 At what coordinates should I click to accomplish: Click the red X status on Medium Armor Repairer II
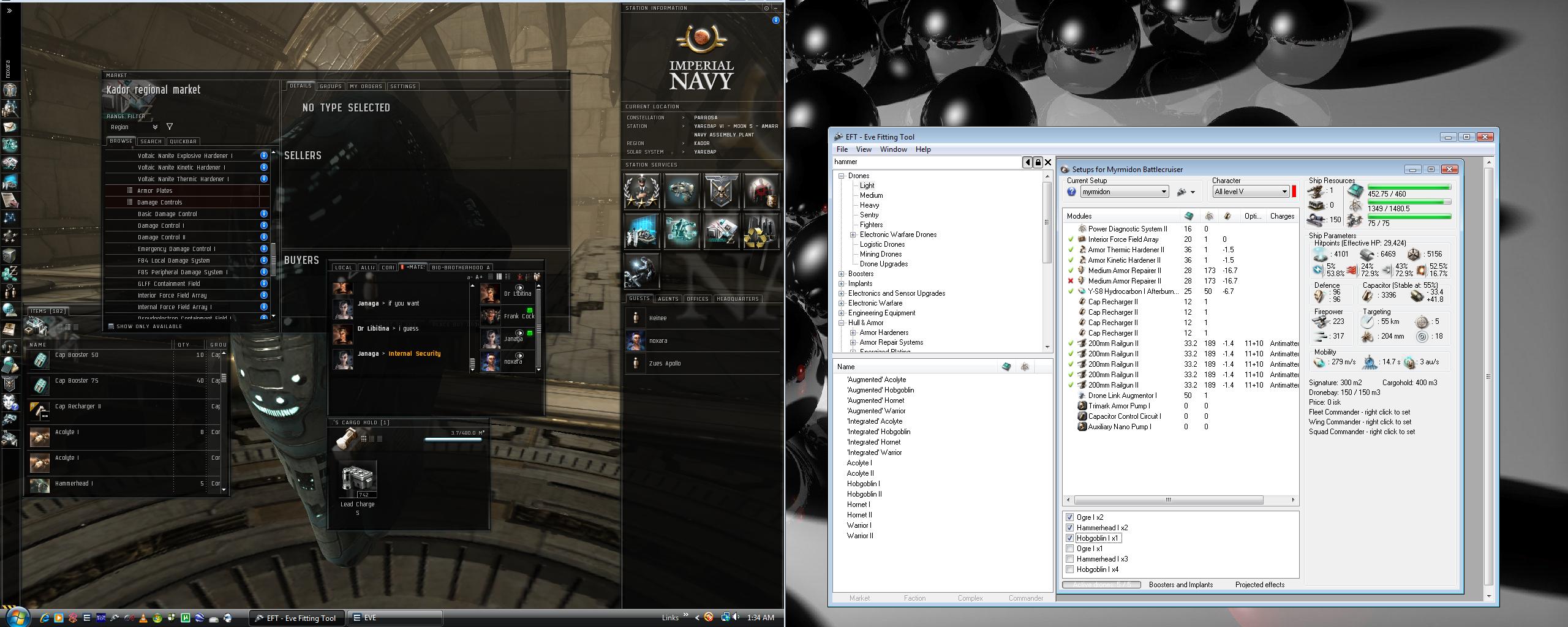(x=1071, y=281)
